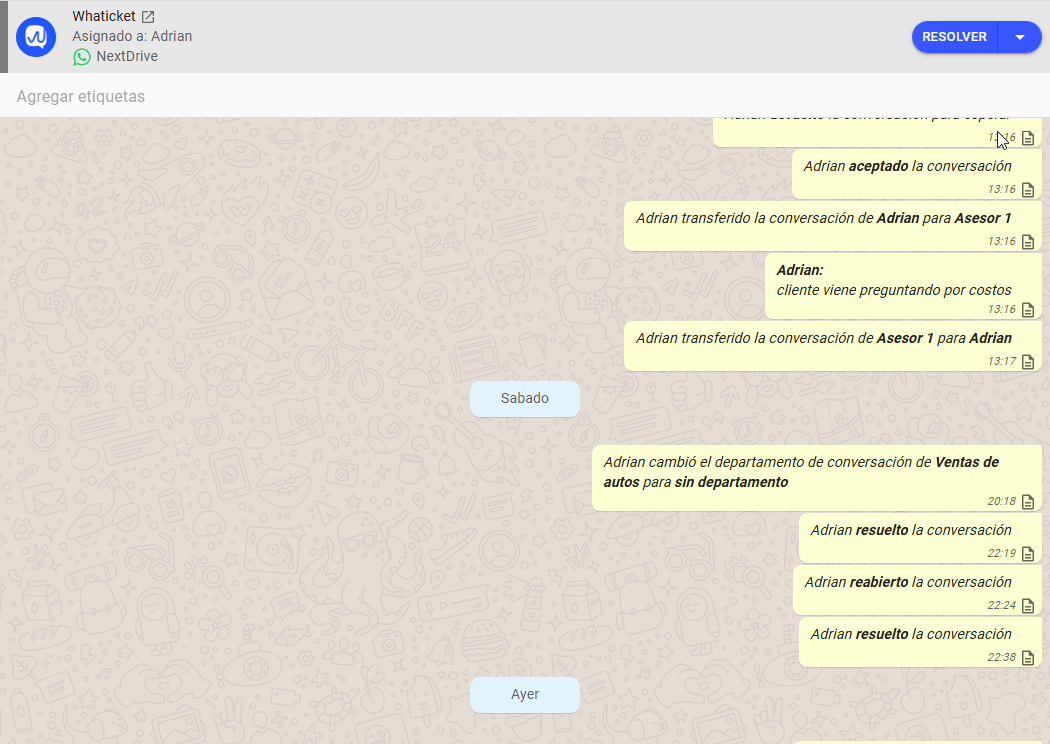Click message transferring from Adrian to Asesor 1
1050x744 pixels.
coord(833,226)
